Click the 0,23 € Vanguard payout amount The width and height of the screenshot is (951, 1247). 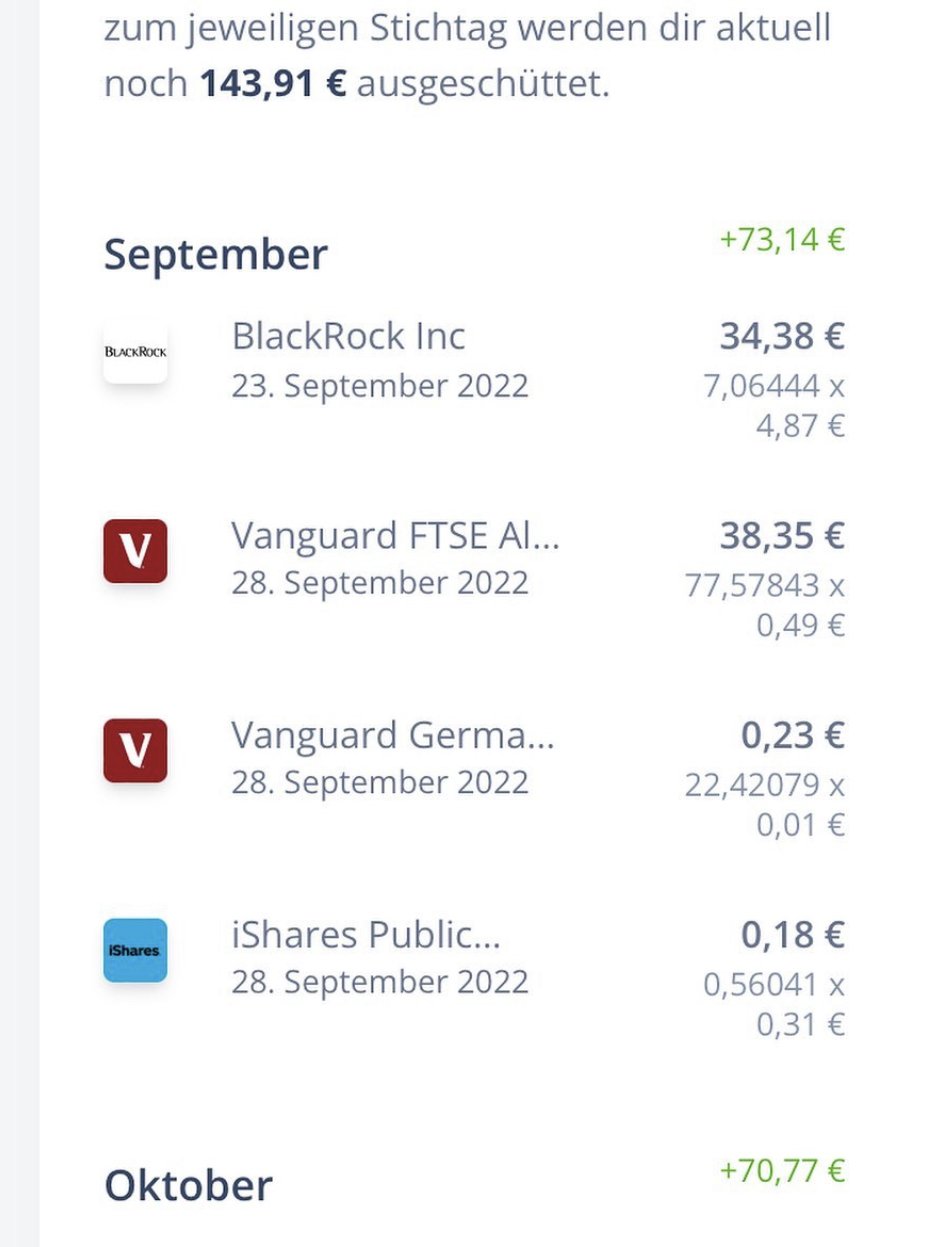click(792, 735)
